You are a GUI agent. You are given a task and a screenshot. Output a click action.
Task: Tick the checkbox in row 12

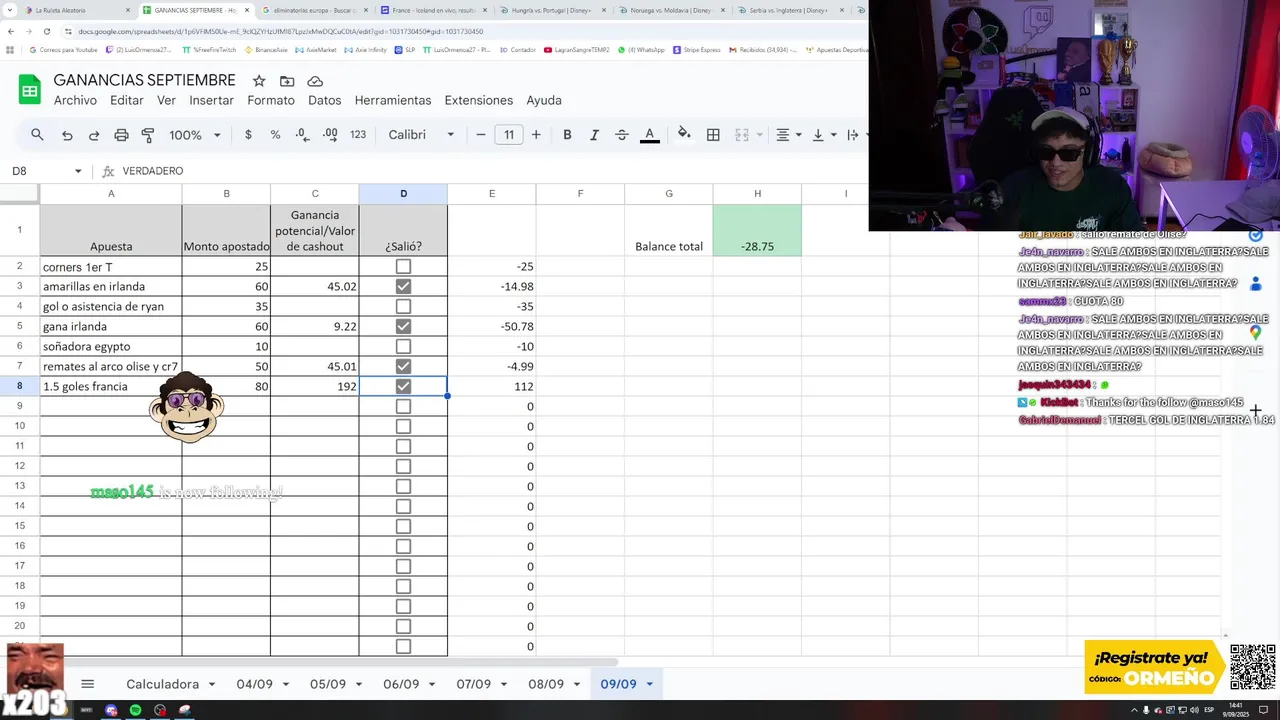[x=403, y=466]
